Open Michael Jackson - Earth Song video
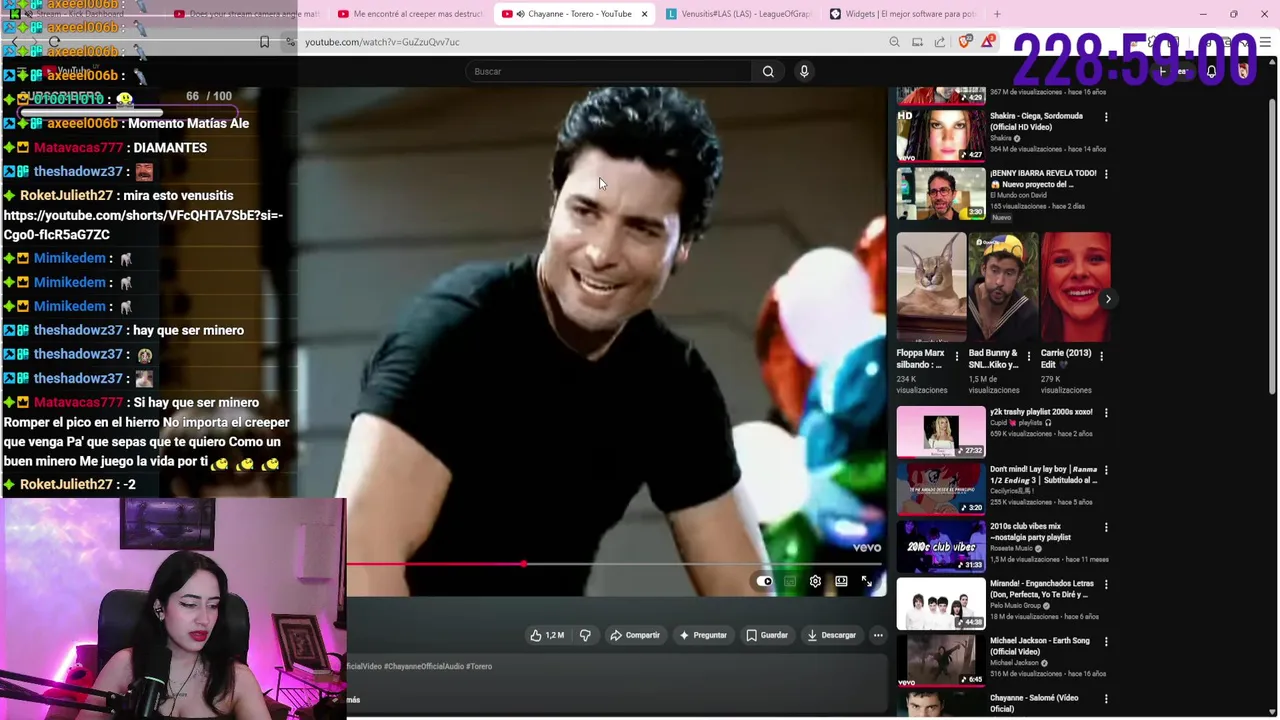1280x720 pixels. click(941, 659)
